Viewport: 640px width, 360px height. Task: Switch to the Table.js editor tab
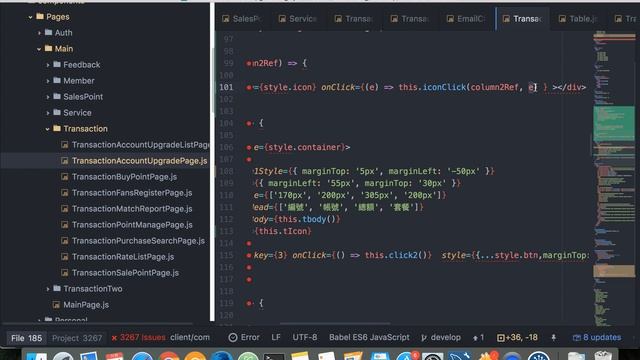(x=579, y=19)
